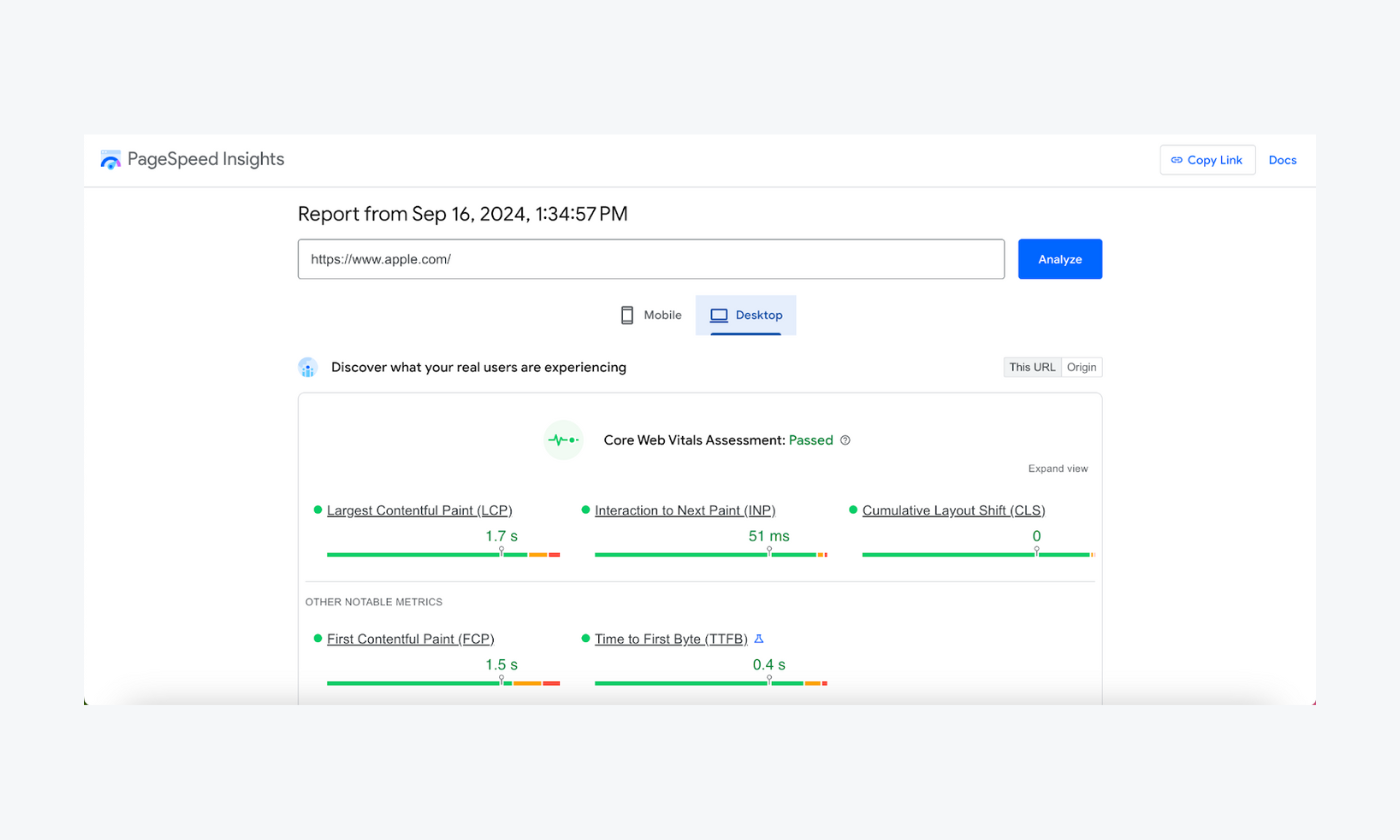1400x840 pixels.
Task: Click the PageSpeed Insights gauge logo
Action: [110, 159]
